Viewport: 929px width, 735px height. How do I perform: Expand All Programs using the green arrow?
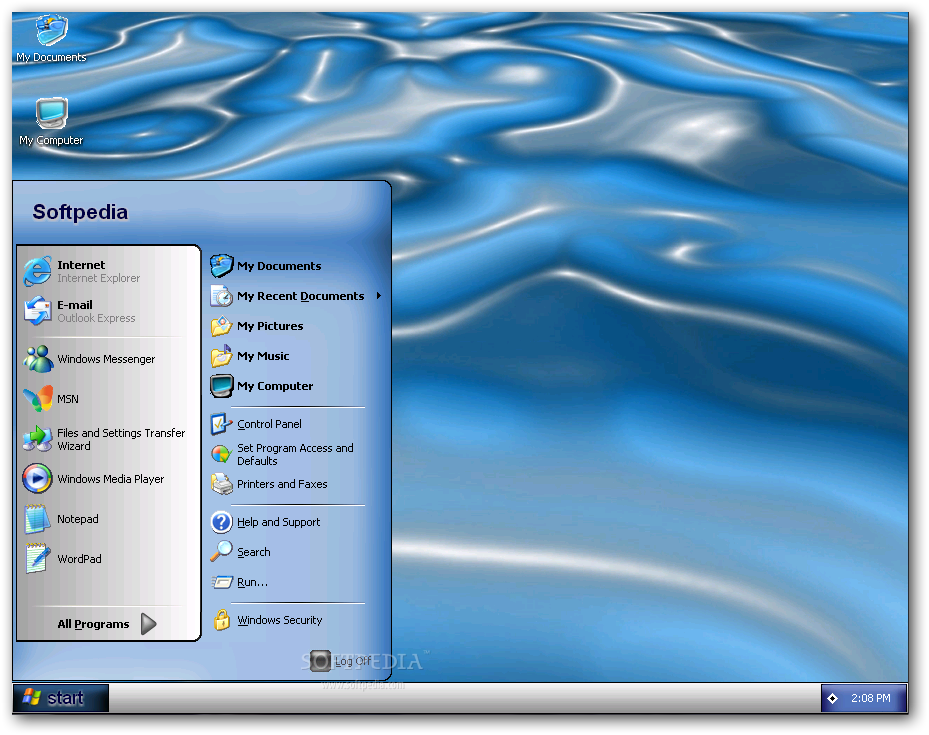pyautogui.click(x=149, y=624)
